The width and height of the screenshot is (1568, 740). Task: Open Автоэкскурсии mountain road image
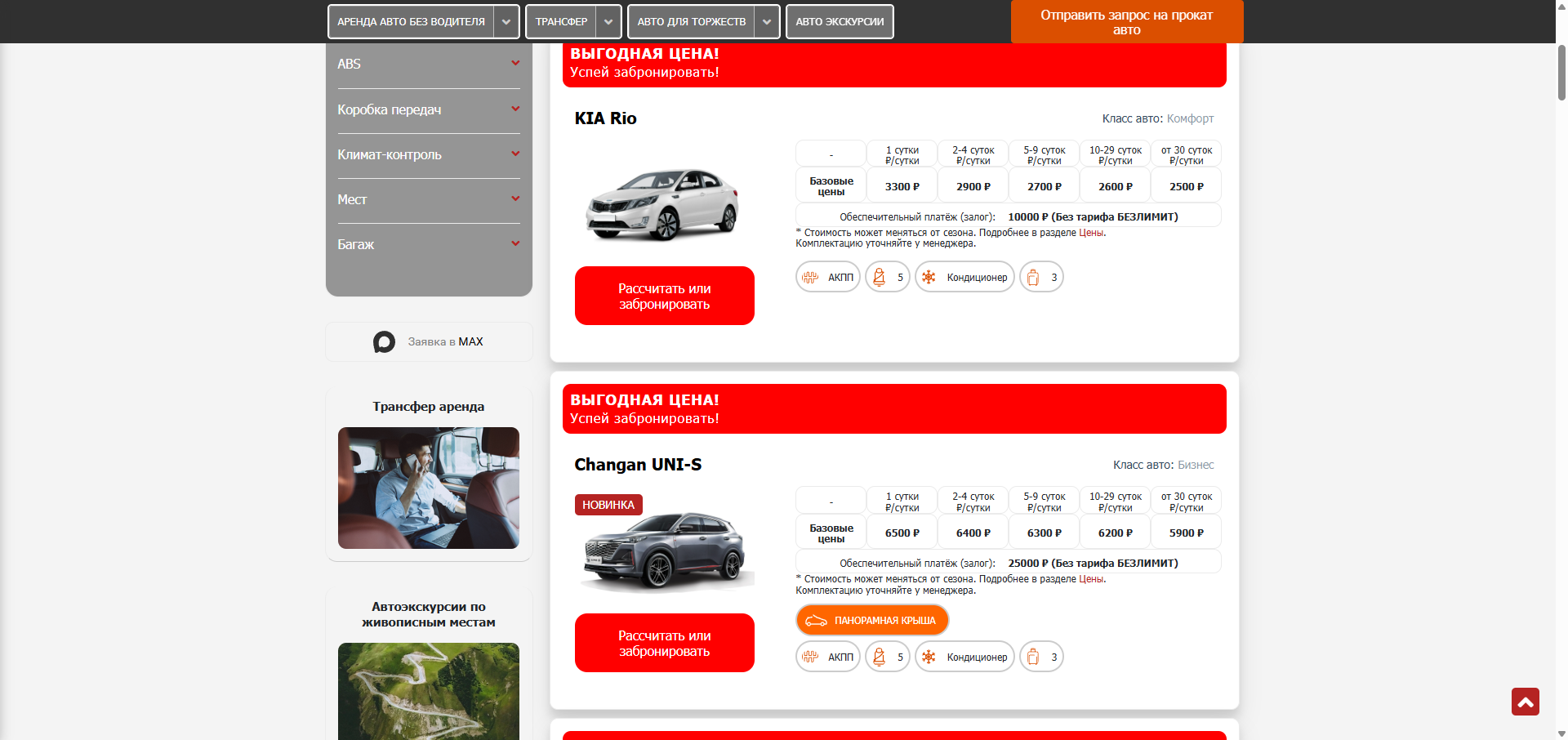(429, 691)
